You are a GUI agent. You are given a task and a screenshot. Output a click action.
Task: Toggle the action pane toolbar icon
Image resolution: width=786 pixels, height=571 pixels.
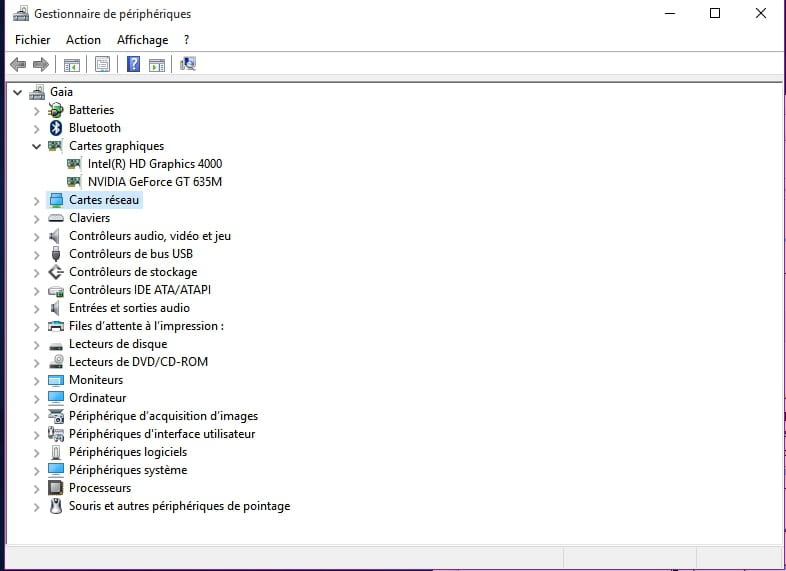pos(157,65)
